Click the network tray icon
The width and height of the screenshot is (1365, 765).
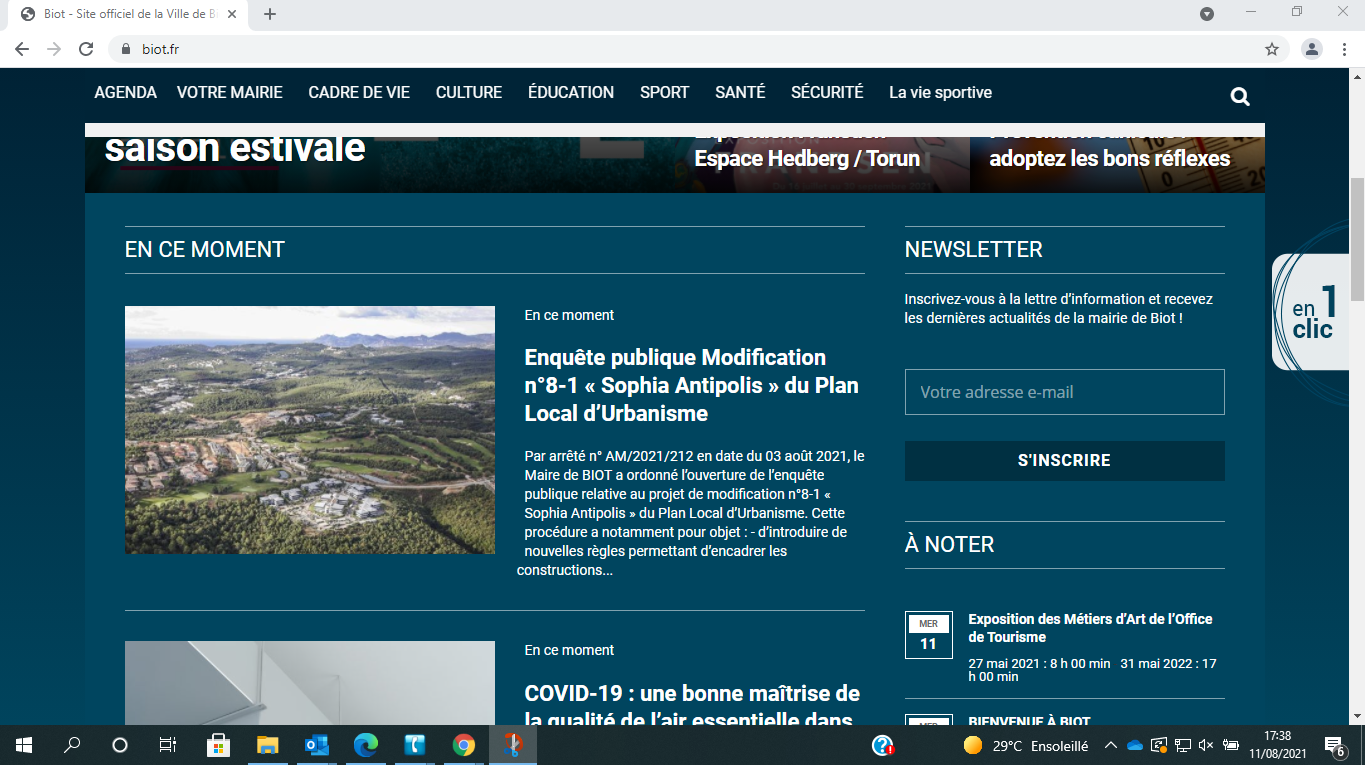click(1182, 745)
